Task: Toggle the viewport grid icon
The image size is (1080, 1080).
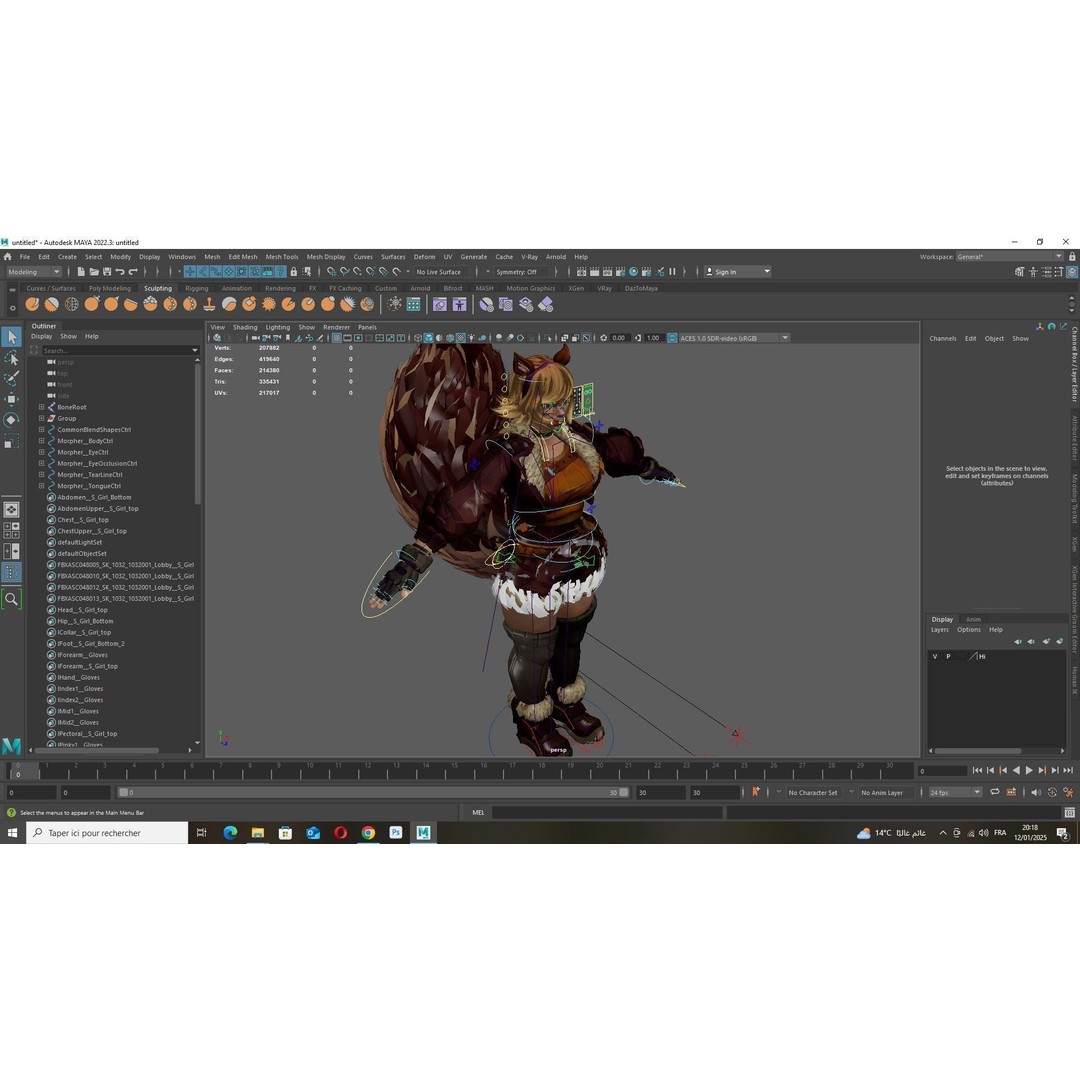Action: tap(337, 338)
